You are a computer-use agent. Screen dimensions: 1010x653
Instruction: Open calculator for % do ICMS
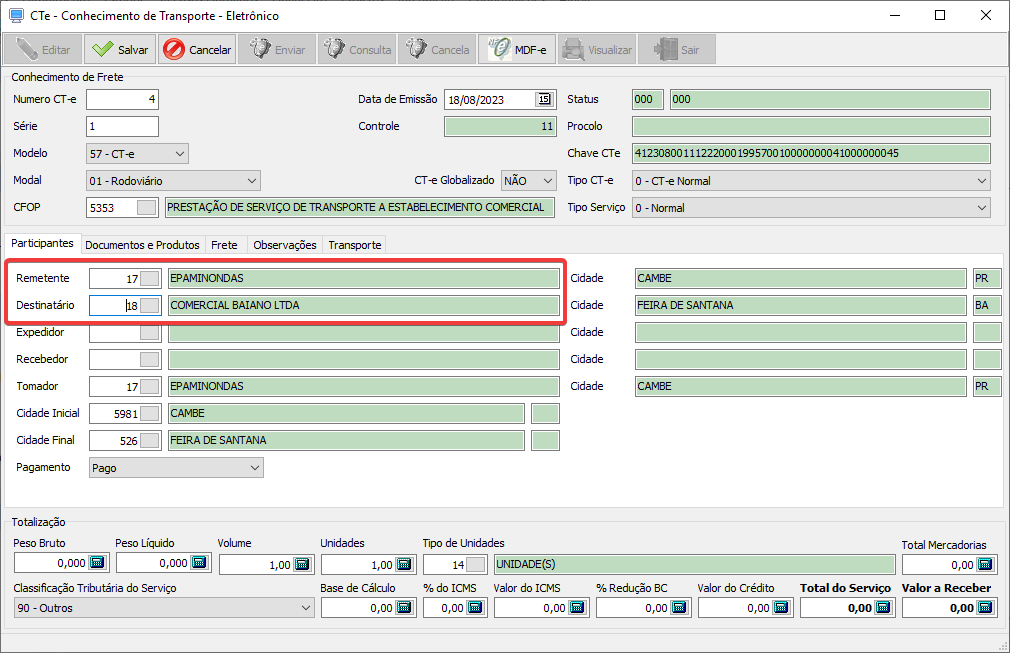[475, 607]
